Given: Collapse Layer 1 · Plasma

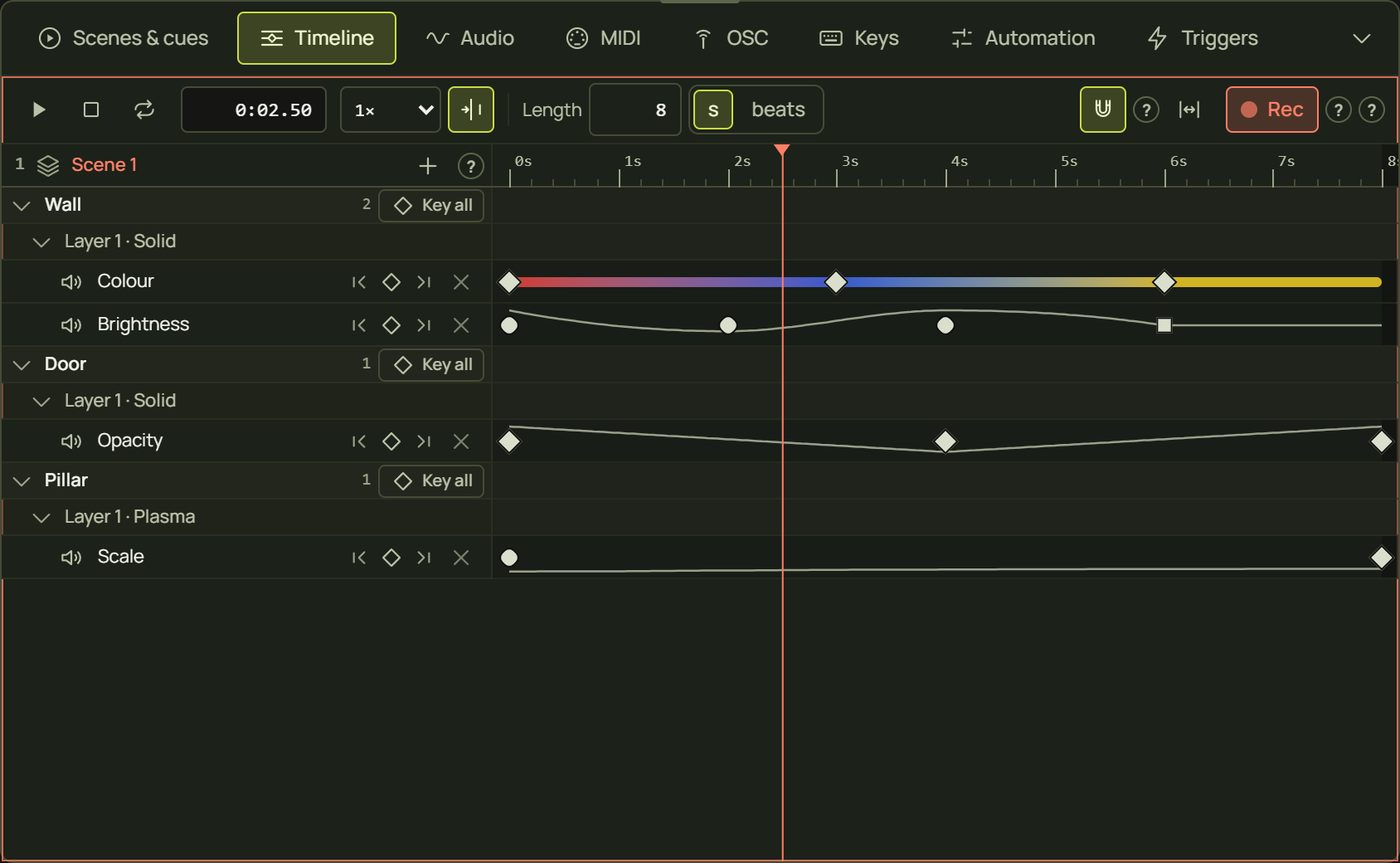Looking at the screenshot, I should click(41, 517).
